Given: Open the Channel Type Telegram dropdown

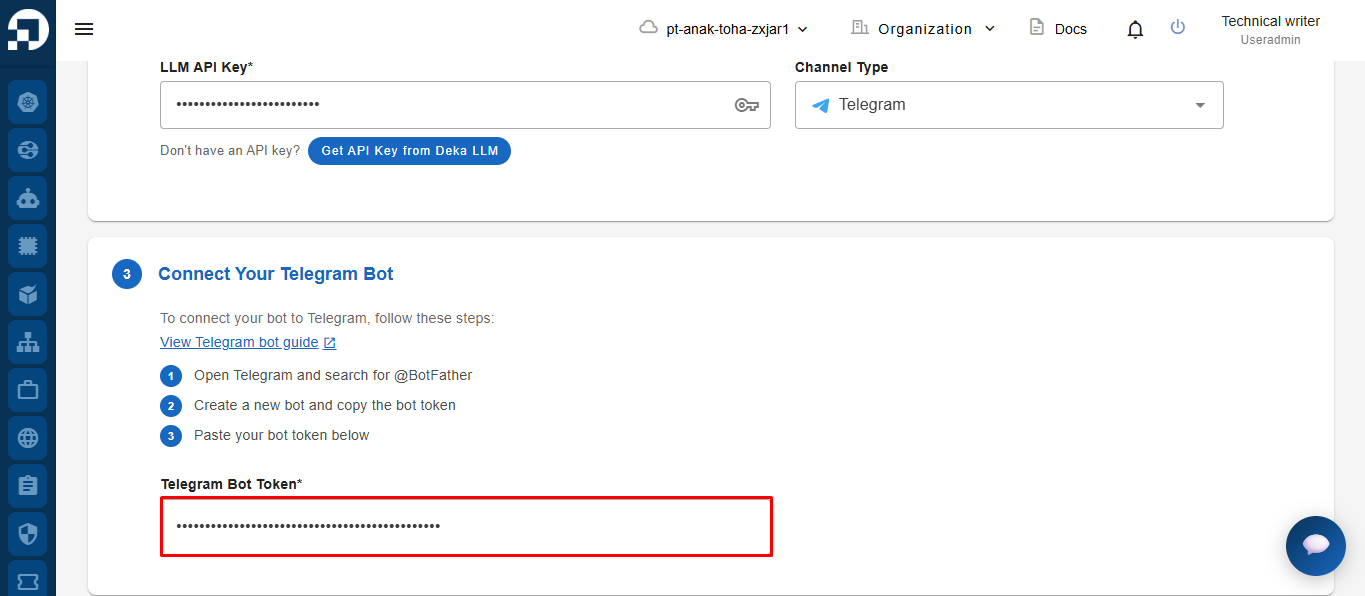Looking at the screenshot, I should [x=1009, y=105].
